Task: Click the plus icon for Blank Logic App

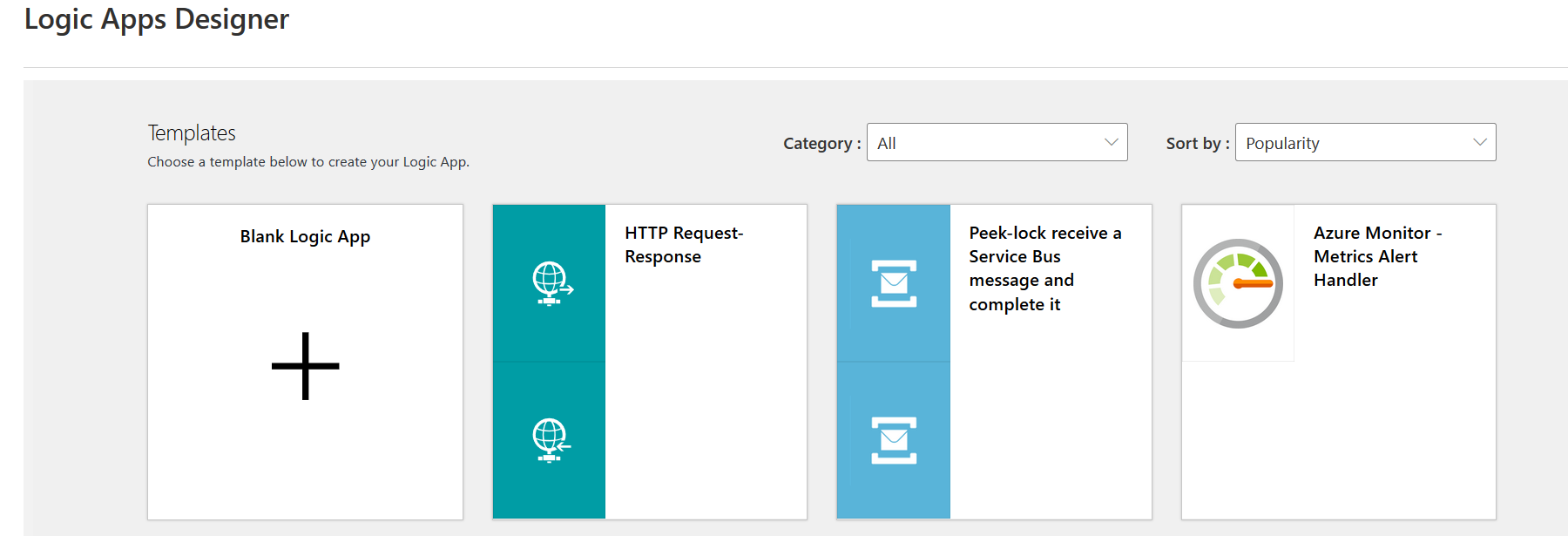Action: click(305, 366)
